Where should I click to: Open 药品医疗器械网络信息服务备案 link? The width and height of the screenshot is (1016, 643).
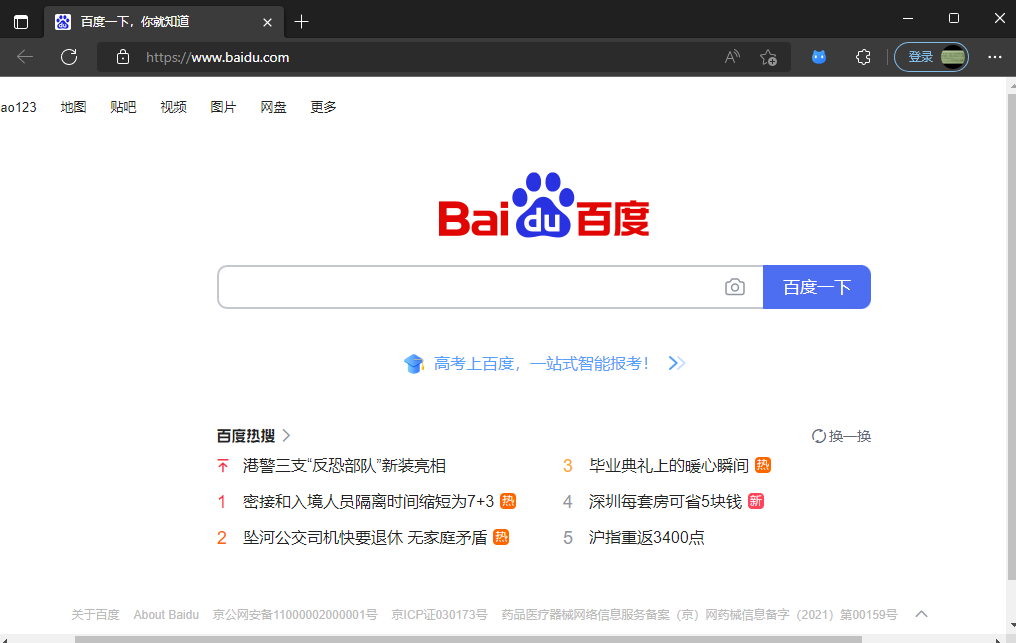pos(699,614)
